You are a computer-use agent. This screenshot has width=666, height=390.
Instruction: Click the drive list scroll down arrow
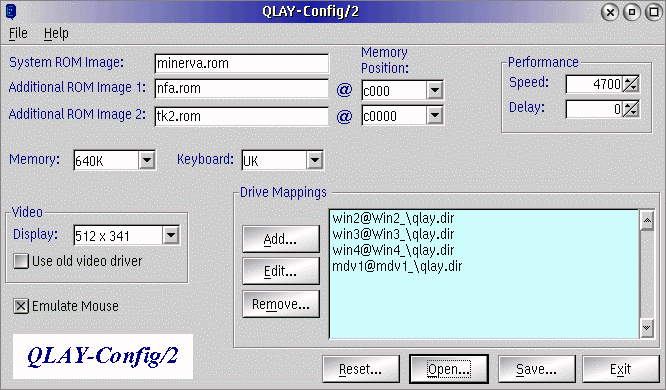(647, 328)
